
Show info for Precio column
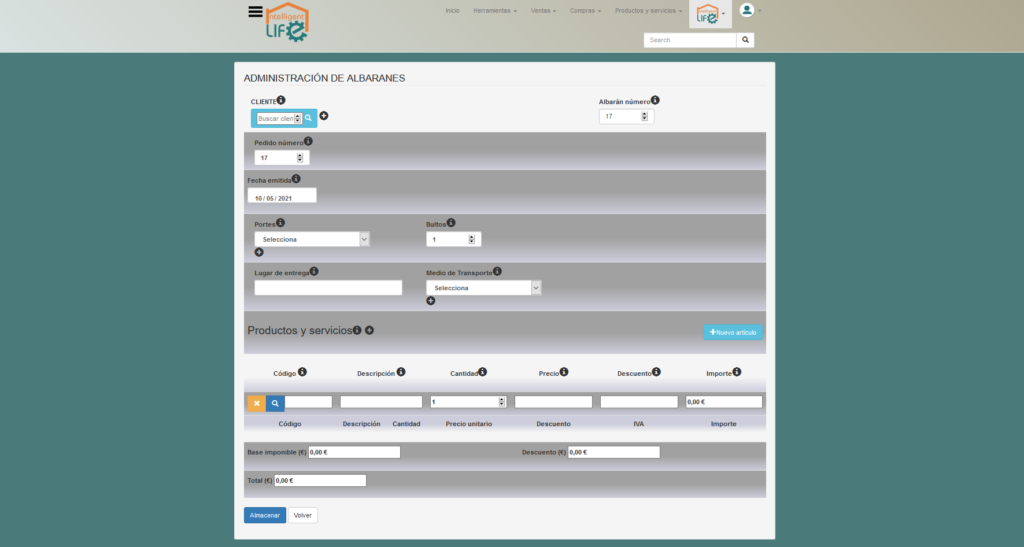pos(564,372)
